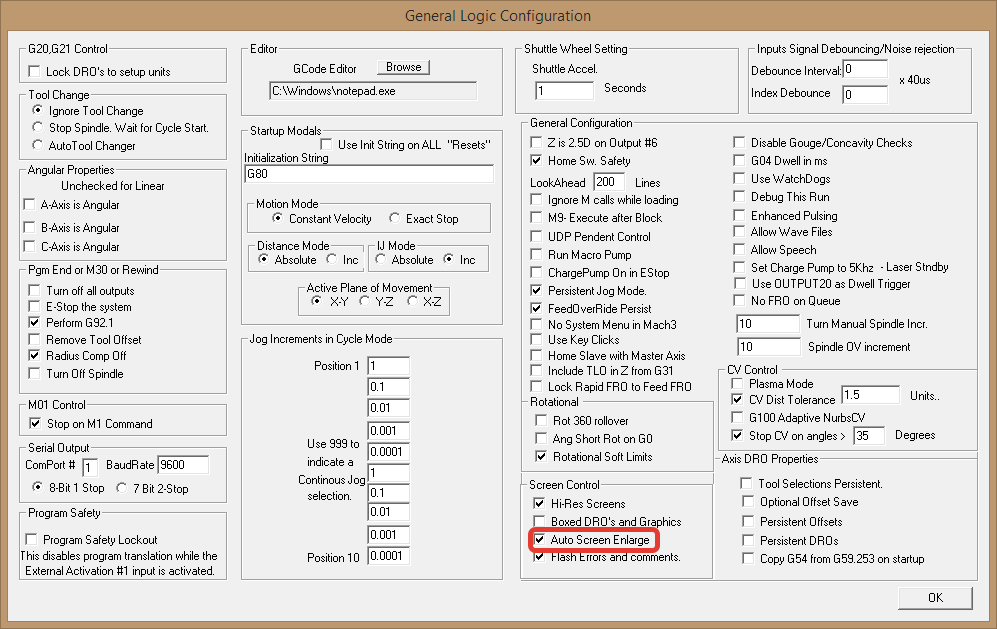The height and width of the screenshot is (629, 997).
Task: Select Absolute in IJ Mode
Action: 380,259
